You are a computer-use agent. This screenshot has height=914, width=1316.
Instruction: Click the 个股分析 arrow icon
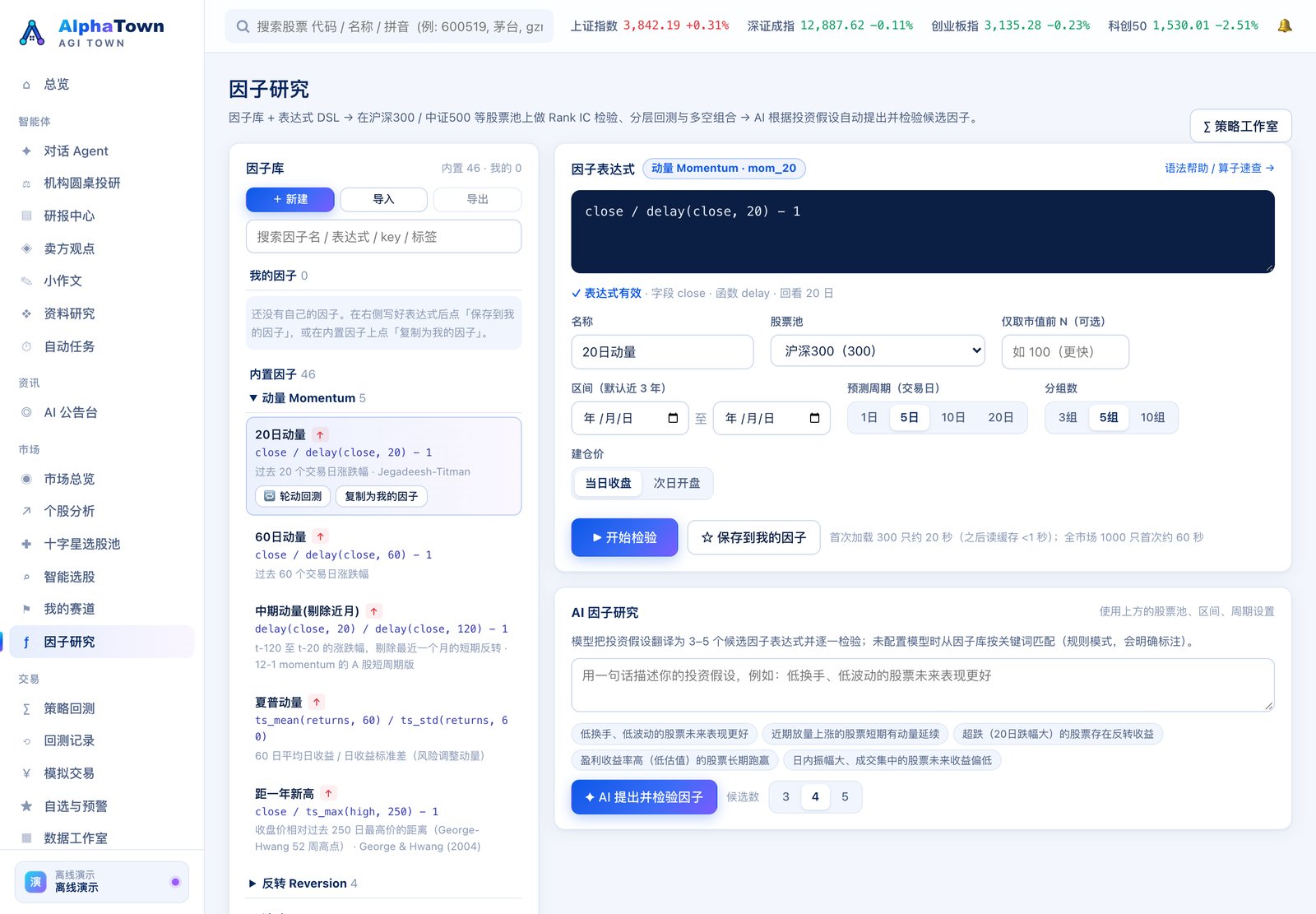click(x=26, y=511)
